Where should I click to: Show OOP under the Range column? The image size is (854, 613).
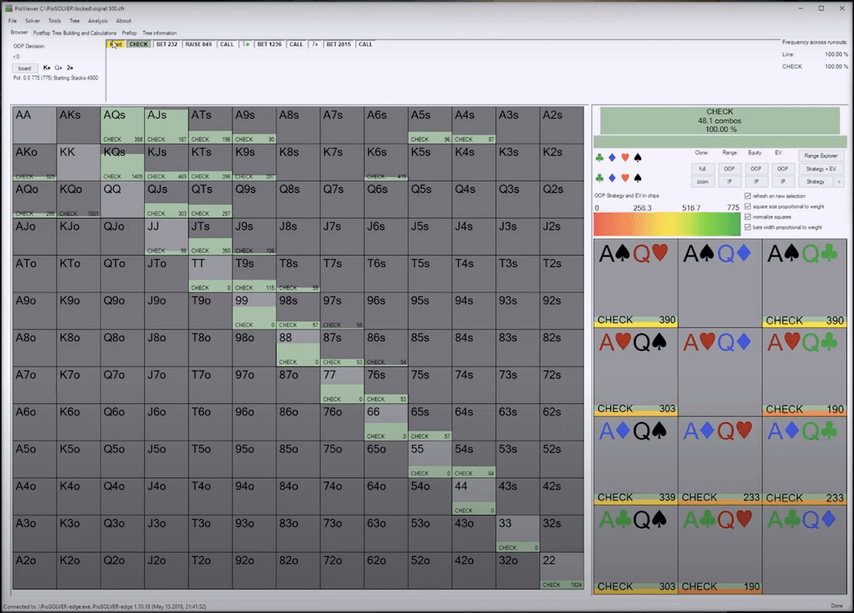tap(729, 169)
